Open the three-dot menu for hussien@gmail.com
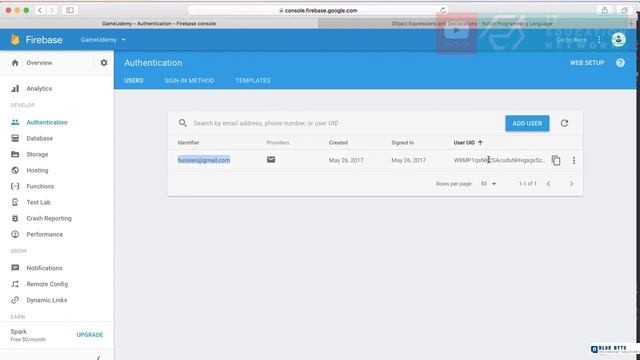The height and width of the screenshot is (360, 640). click(574, 160)
